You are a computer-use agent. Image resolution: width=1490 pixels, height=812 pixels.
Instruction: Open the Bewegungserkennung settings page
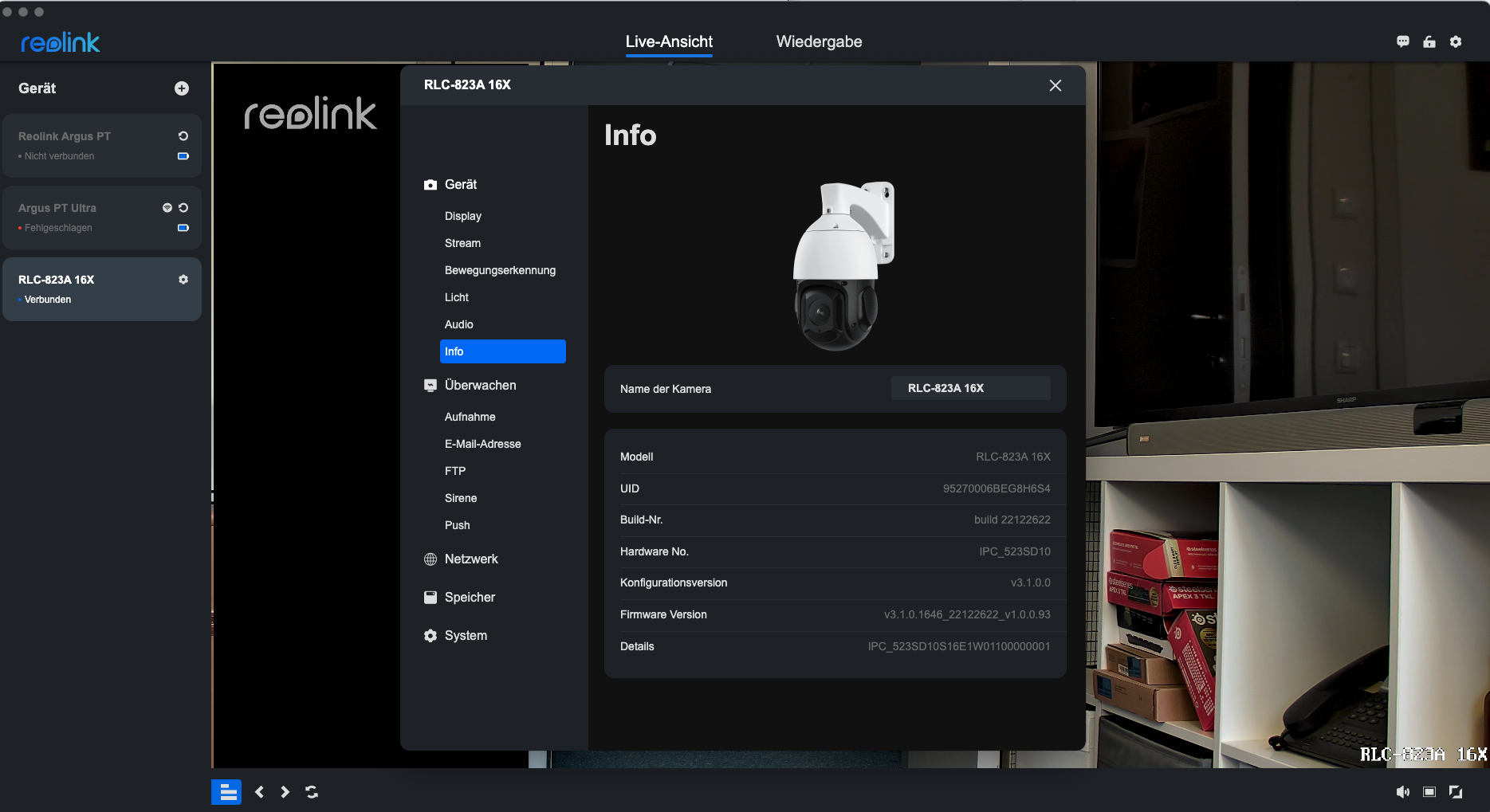tap(500, 270)
